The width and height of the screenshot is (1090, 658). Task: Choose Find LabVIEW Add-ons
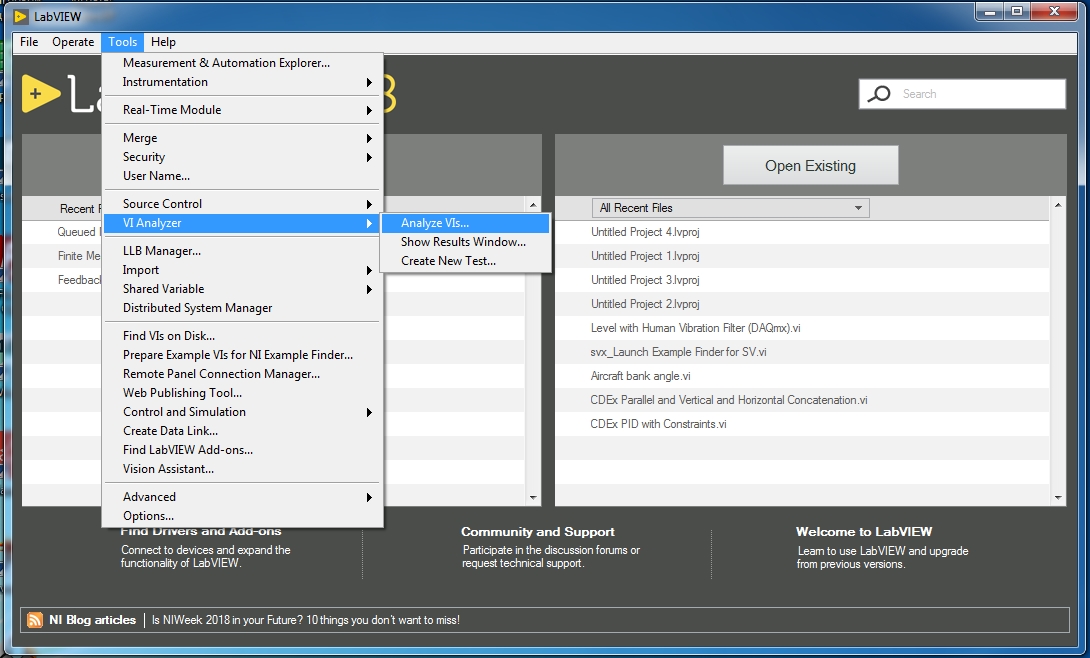point(242,450)
